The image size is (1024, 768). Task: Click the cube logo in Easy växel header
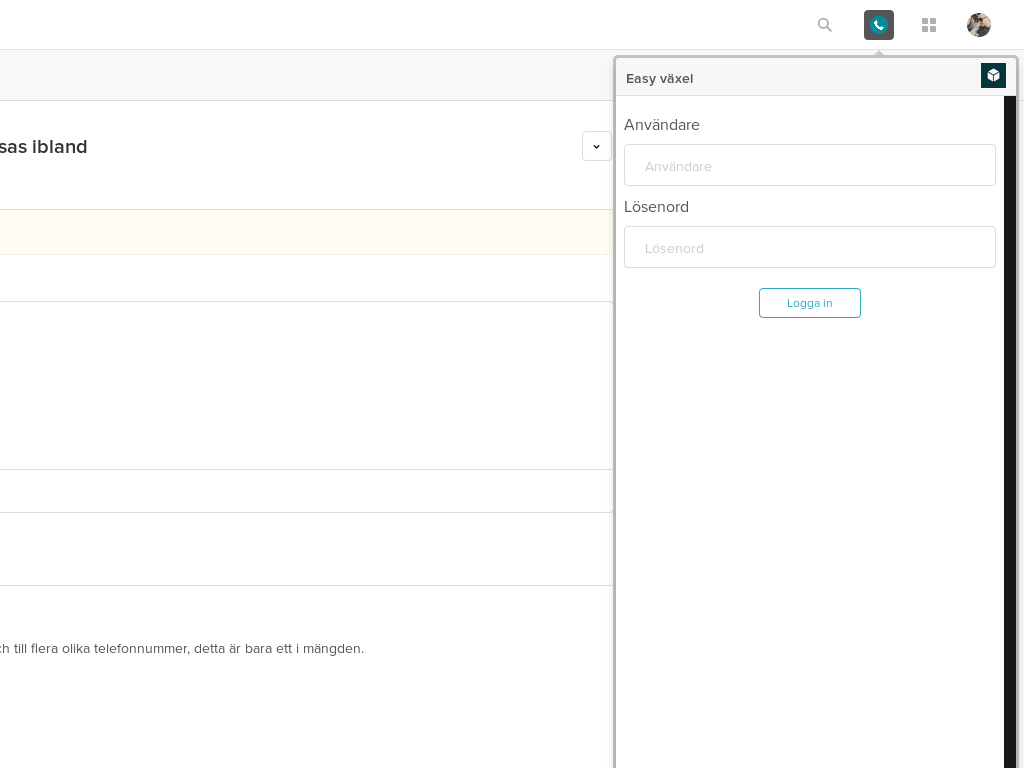(x=993, y=75)
